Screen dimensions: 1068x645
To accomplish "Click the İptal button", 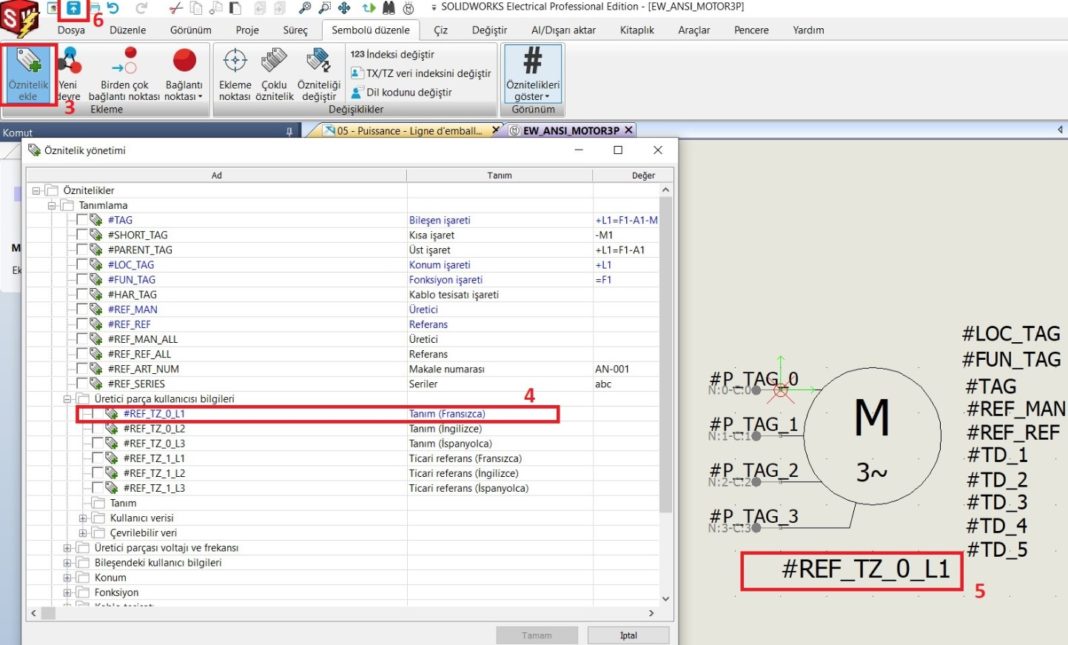I will [628, 636].
